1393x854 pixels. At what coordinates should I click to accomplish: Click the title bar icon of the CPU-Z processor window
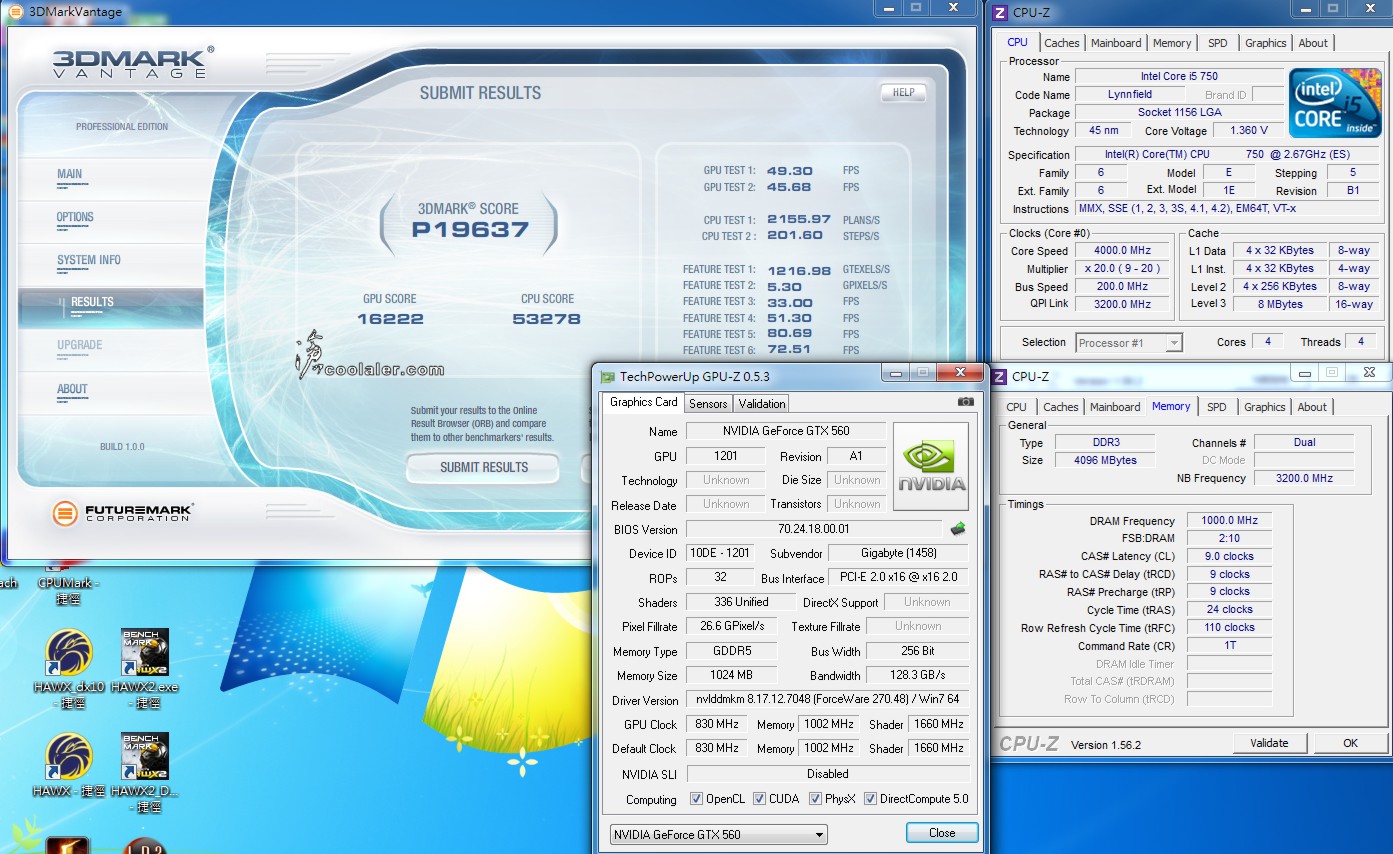coord(1000,12)
